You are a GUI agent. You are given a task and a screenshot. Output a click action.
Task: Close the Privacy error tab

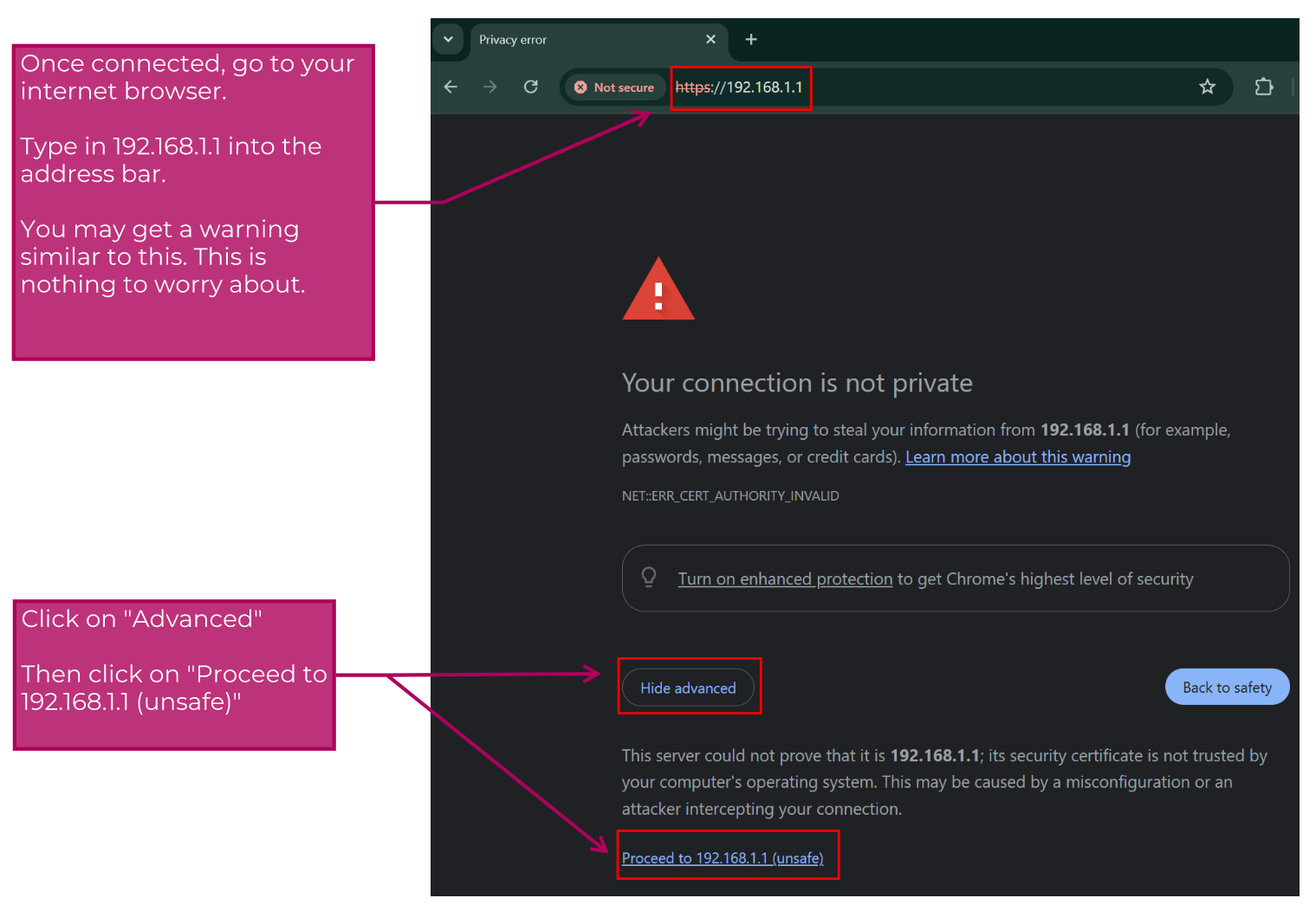pos(710,40)
